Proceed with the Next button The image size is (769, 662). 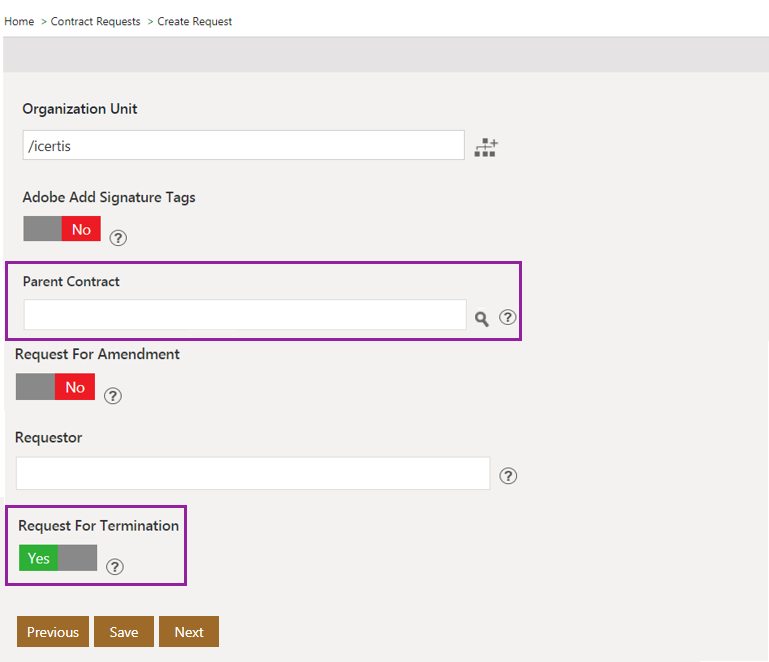coord(188,632)
